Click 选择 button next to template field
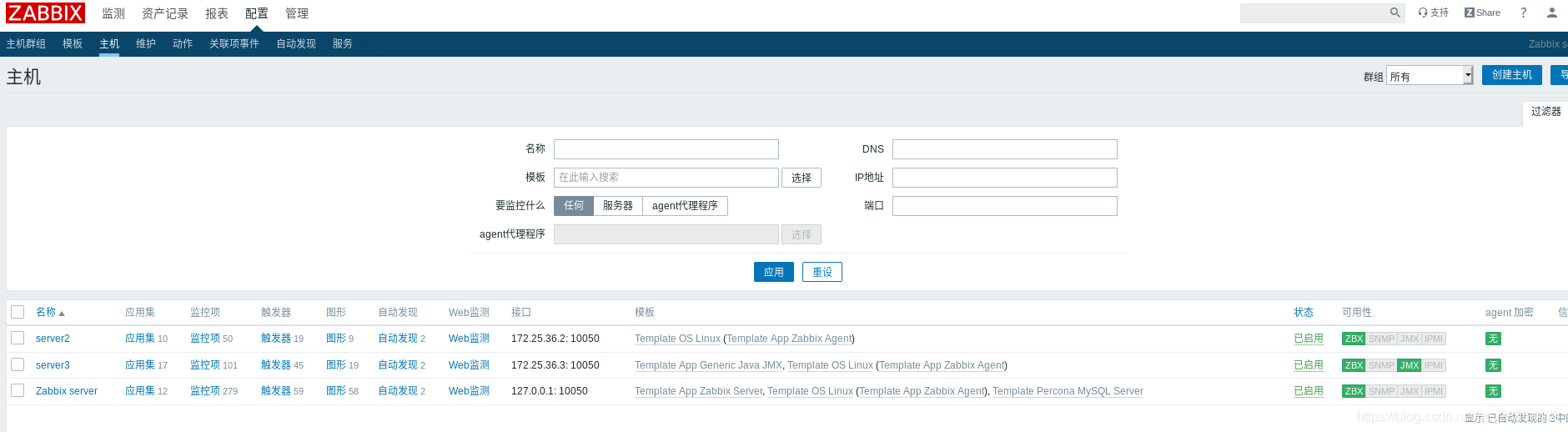1568x432 pixels. coord(802,178)
